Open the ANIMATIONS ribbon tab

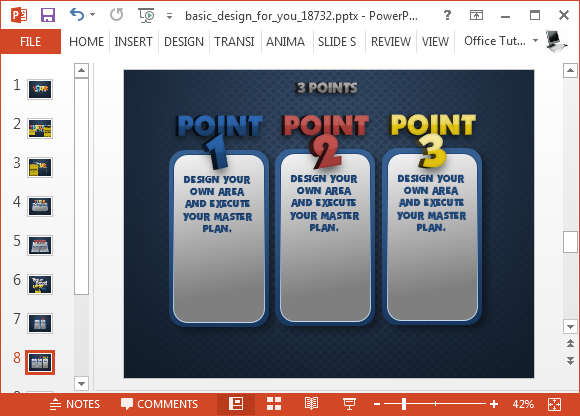pyautogui.click(x=285, y=41)
